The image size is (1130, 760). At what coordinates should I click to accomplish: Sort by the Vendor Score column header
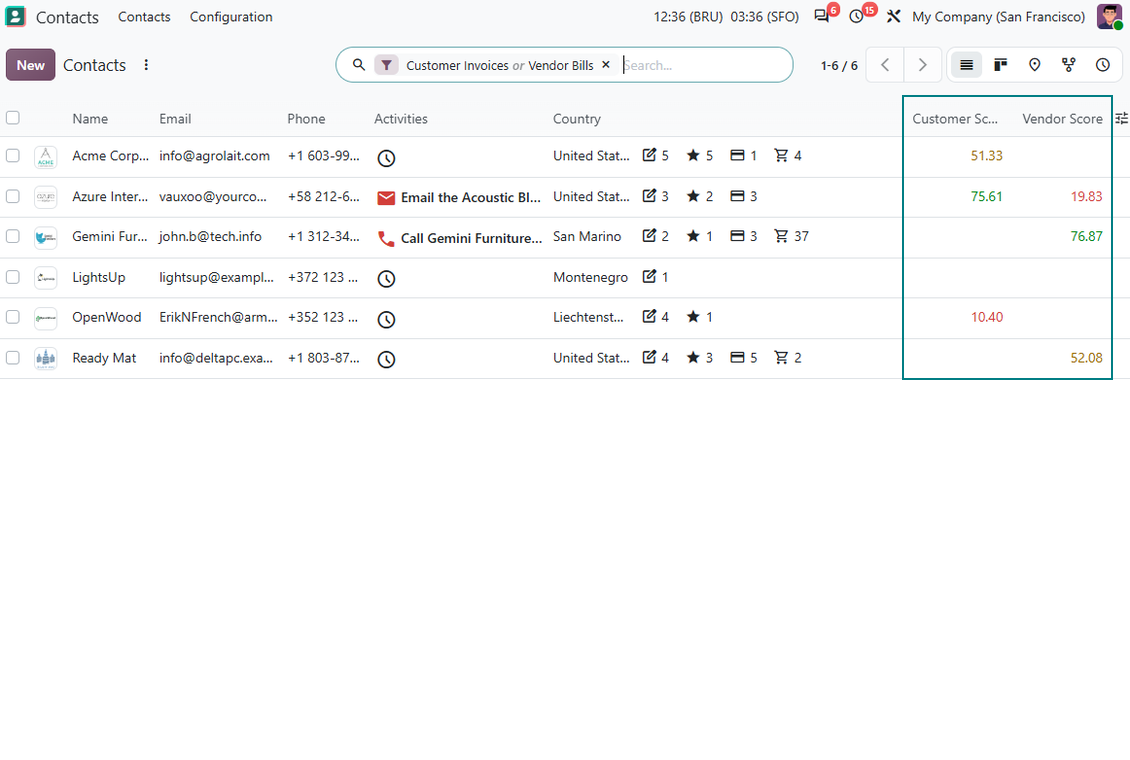point(1062,119)
